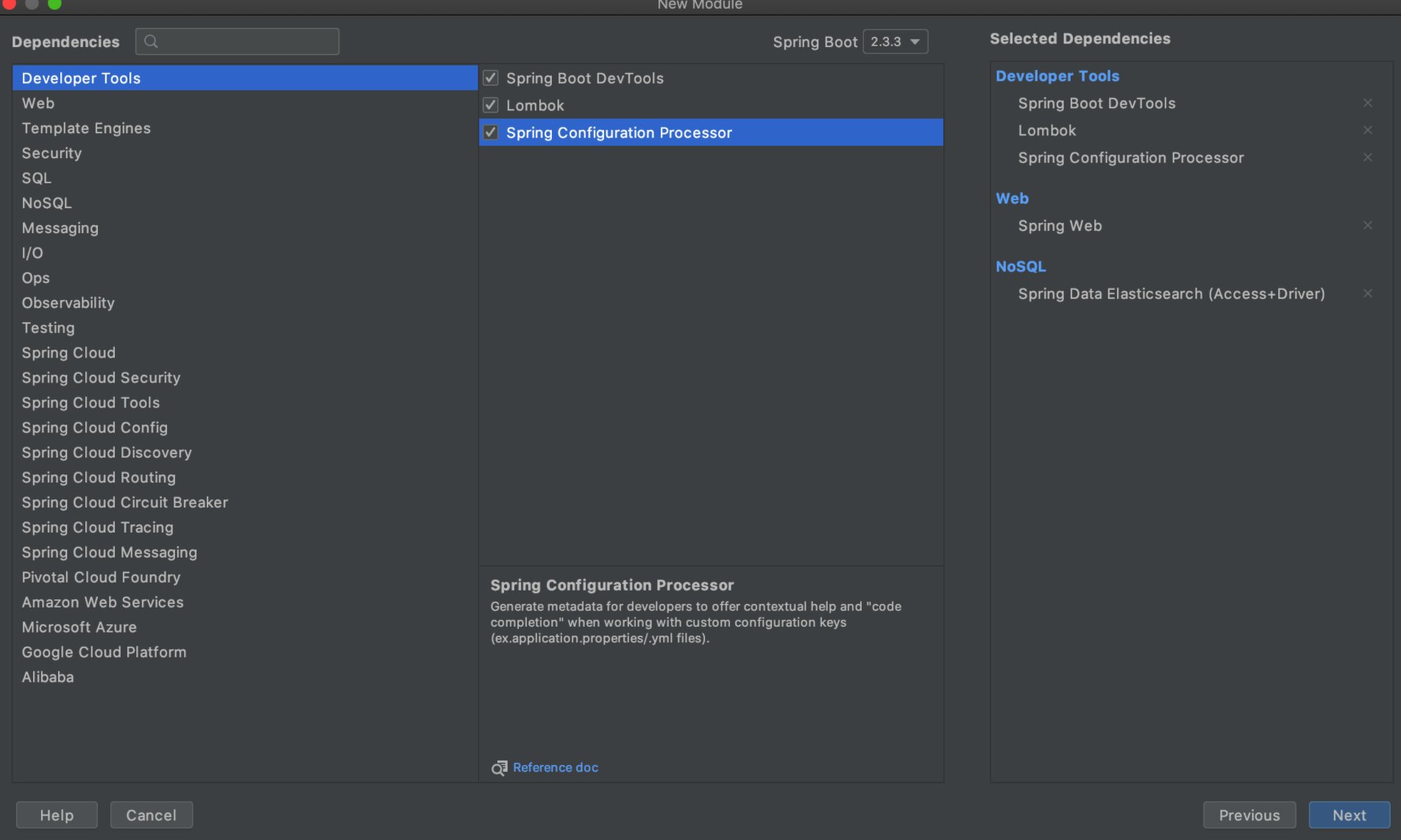The image size is (1401, 840).
Task: Select the Template Engines category
Action: 245,128
